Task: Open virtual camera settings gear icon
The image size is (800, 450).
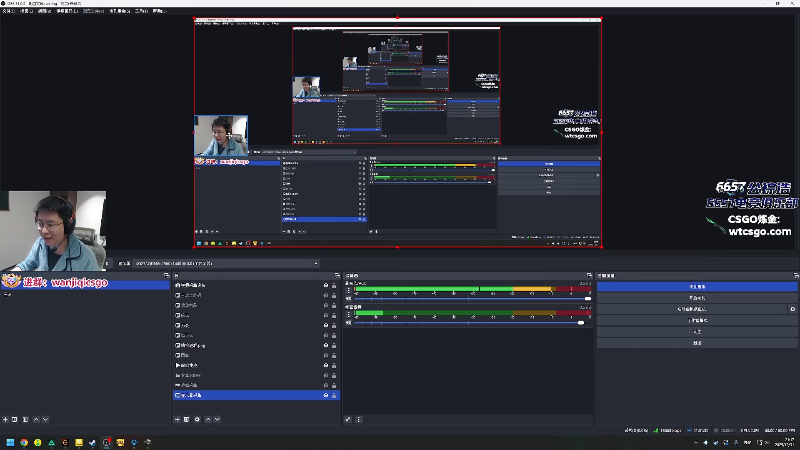Action: (x=792, y=309)
